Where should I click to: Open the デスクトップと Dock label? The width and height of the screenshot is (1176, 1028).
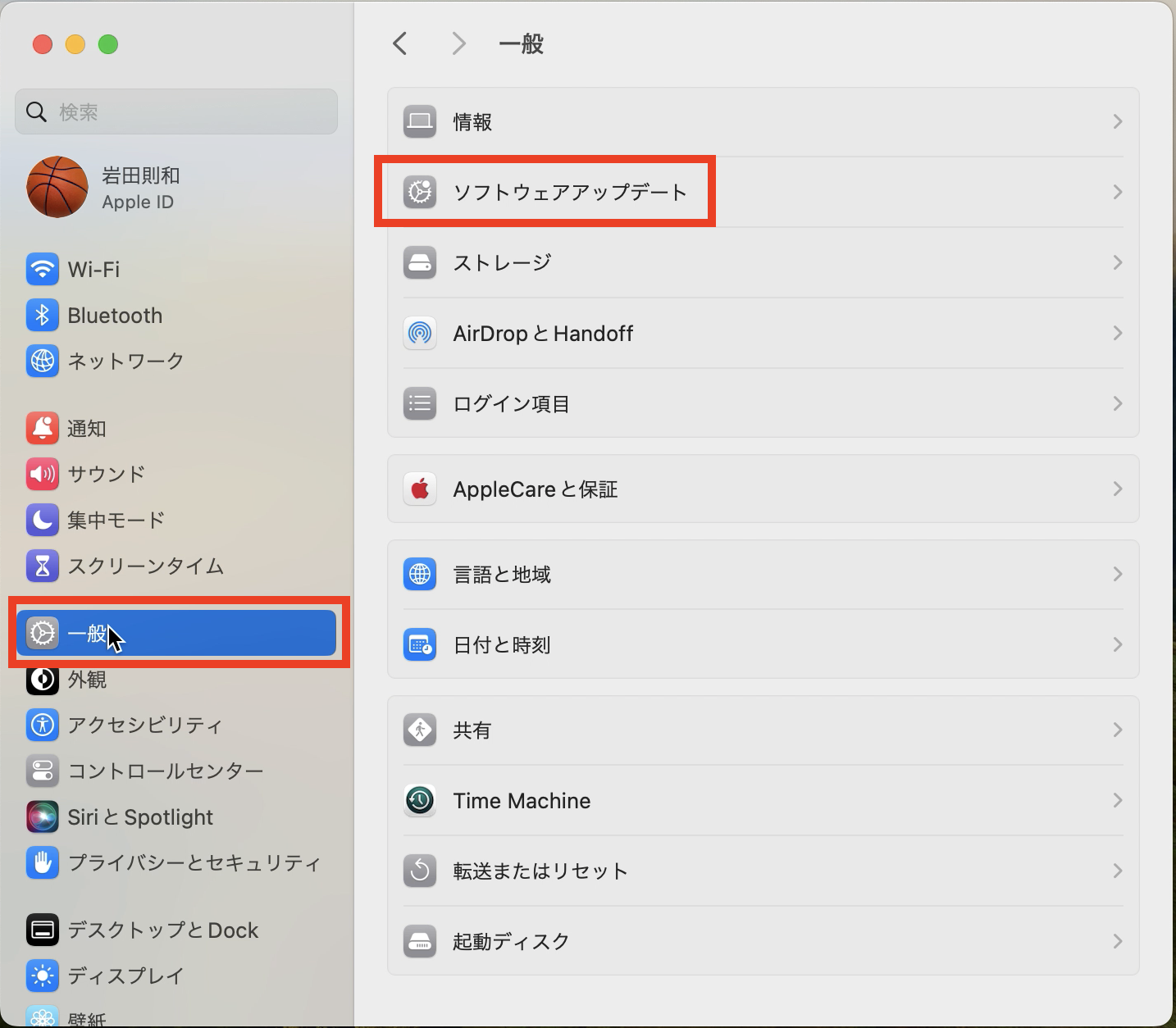[x=163, y=930]
